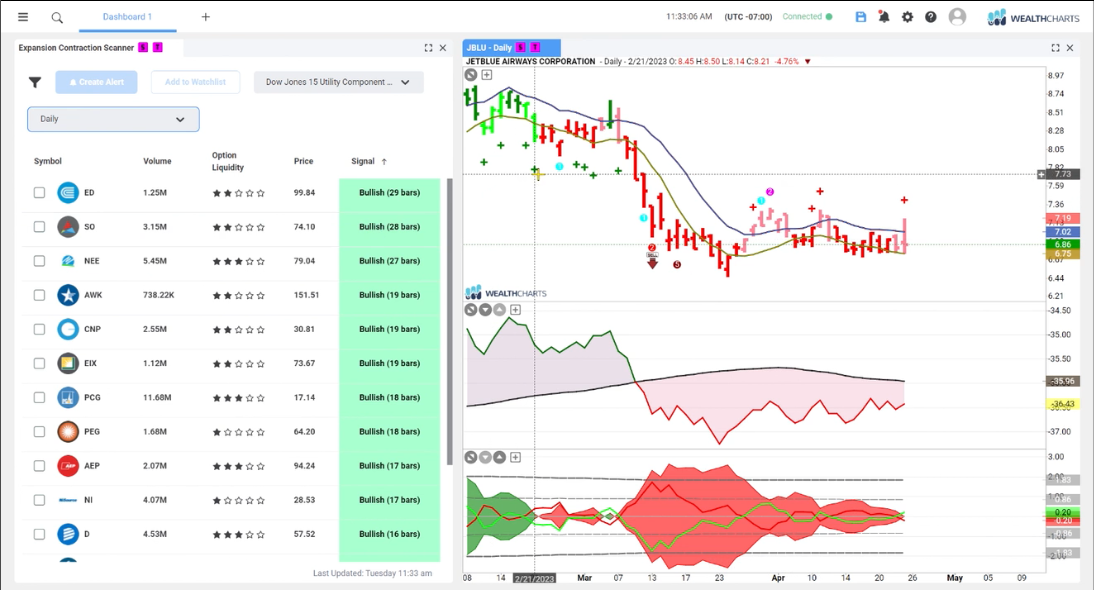Viewport: 1094px width, 590px height.
Task: Hide the middle oscillator pane
Action: pos(471,310)
